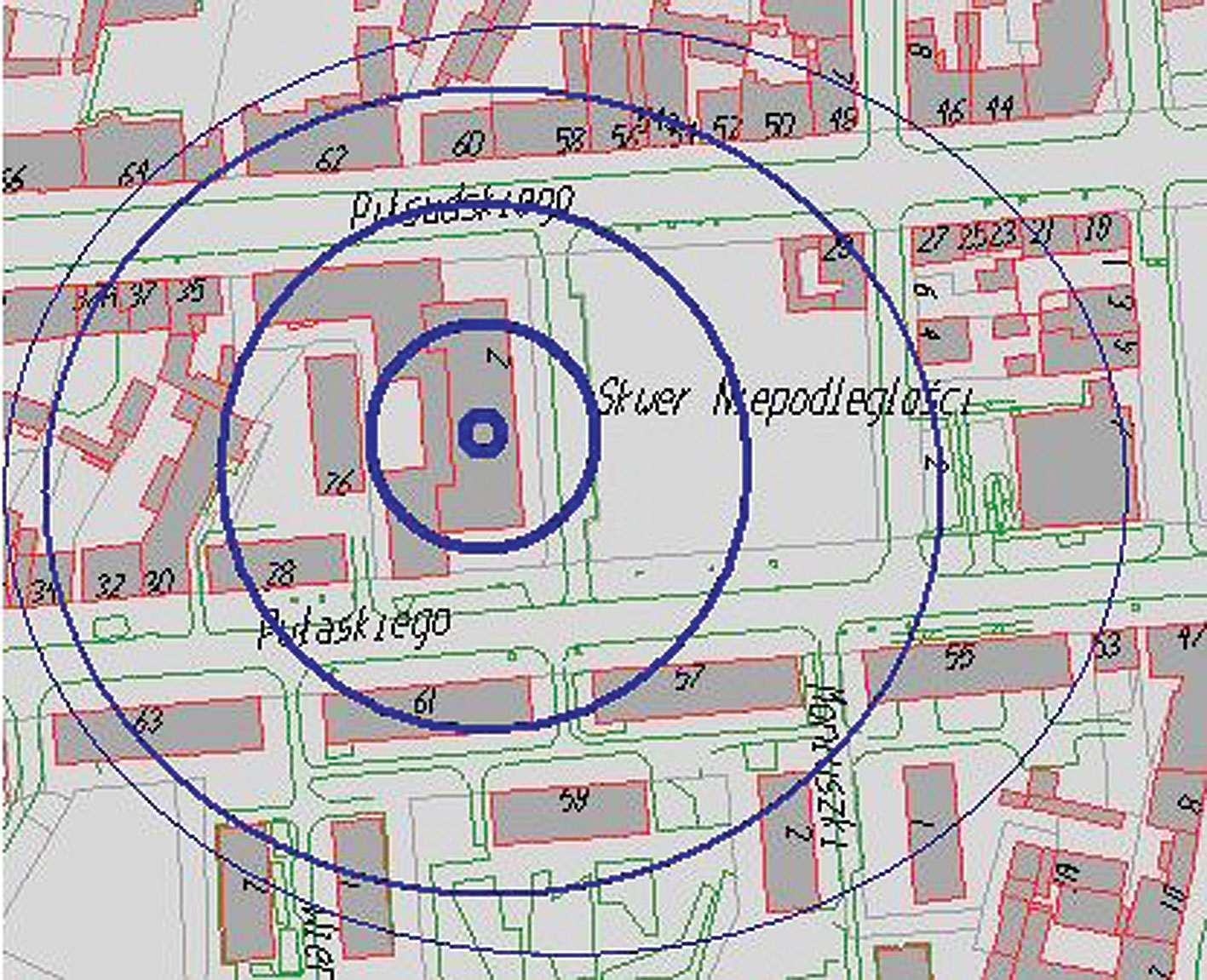This screenshot has width=1207, height=980.
Task: Click building number 62
Action: [x=332, y=158]
